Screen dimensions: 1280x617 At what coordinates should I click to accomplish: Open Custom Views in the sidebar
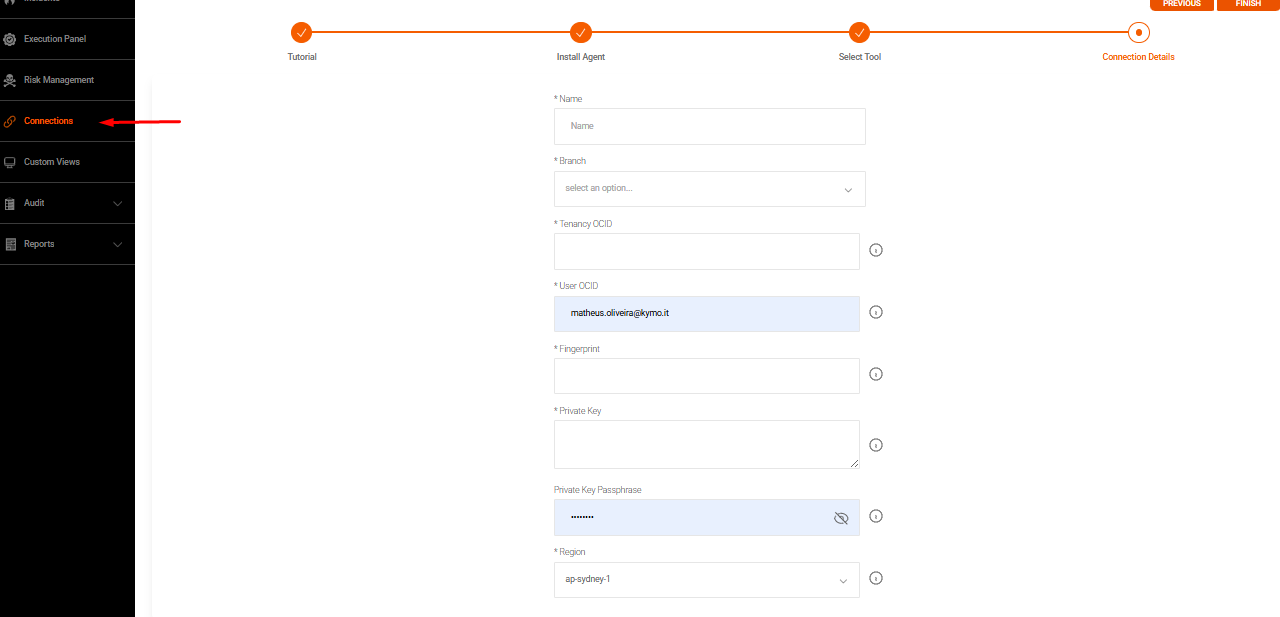(51, 162)
